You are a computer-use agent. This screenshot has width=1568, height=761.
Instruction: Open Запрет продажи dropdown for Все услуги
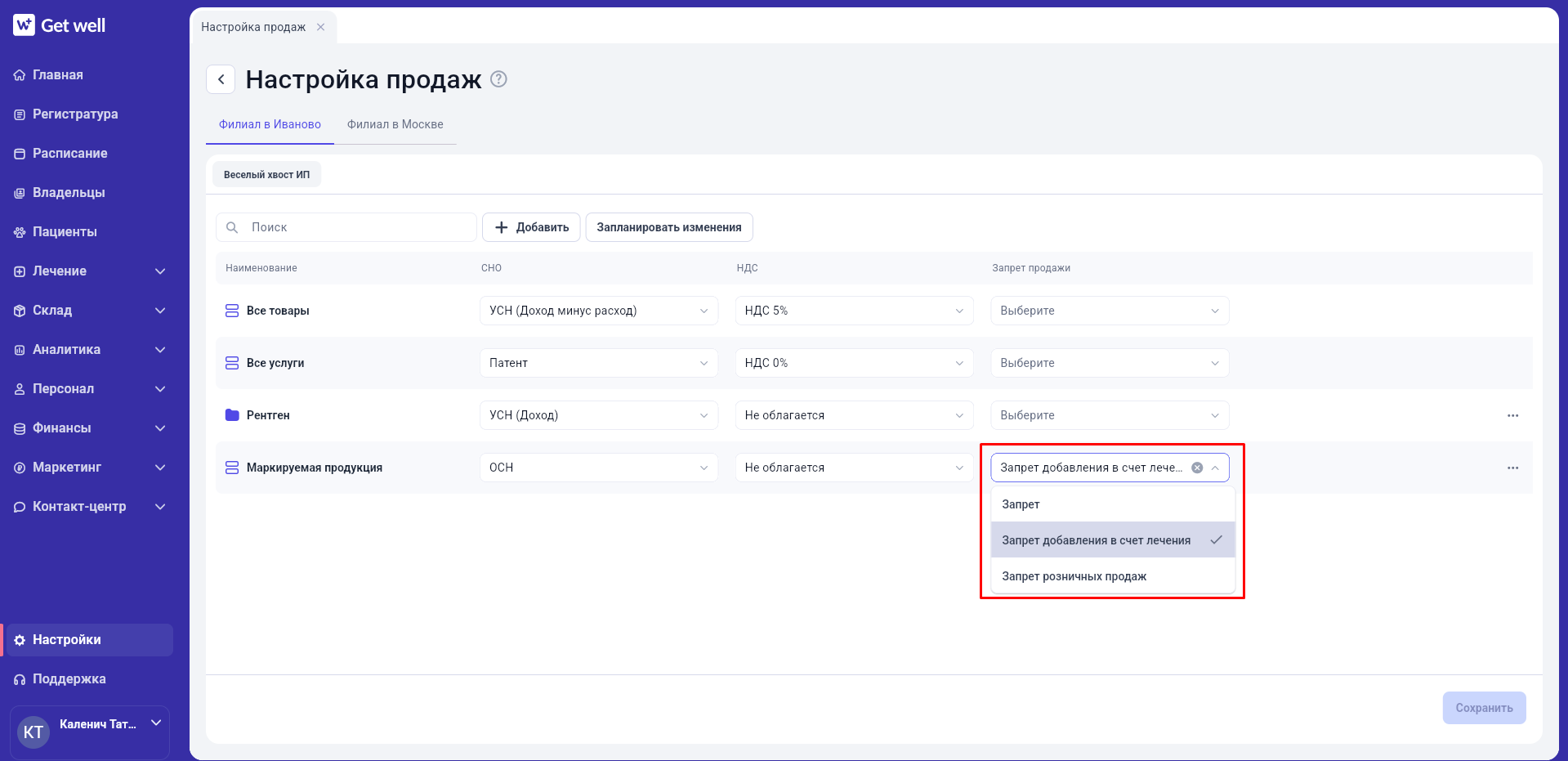click(x=1110, y=363)
